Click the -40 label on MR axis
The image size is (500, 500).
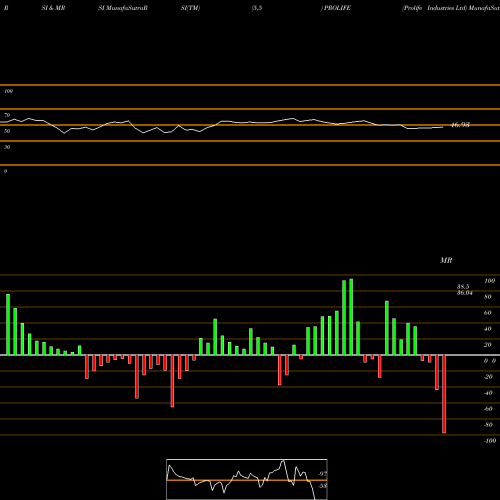point(488,393)
